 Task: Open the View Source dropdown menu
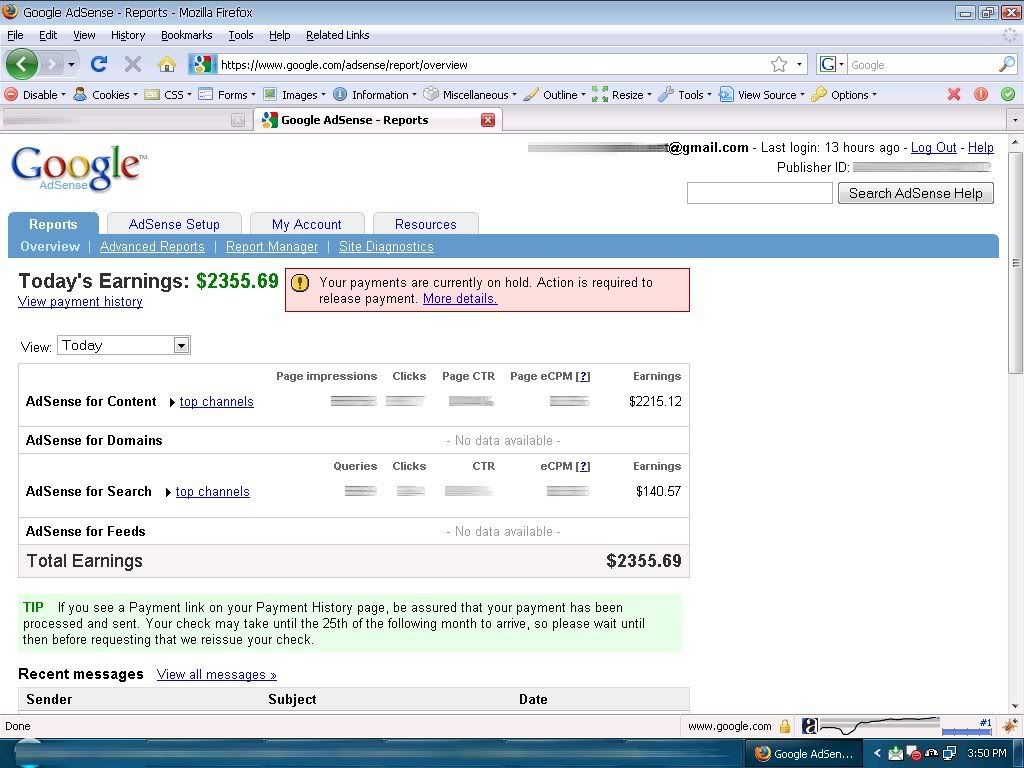point(761,95)
